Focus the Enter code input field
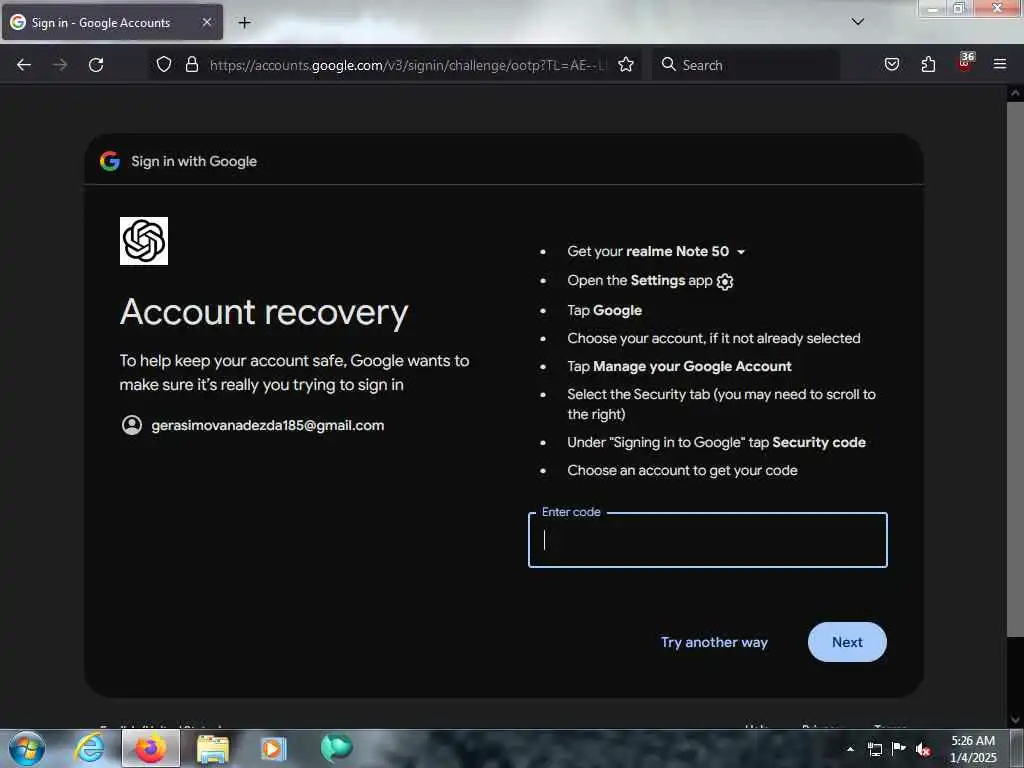 click(707, 540)
